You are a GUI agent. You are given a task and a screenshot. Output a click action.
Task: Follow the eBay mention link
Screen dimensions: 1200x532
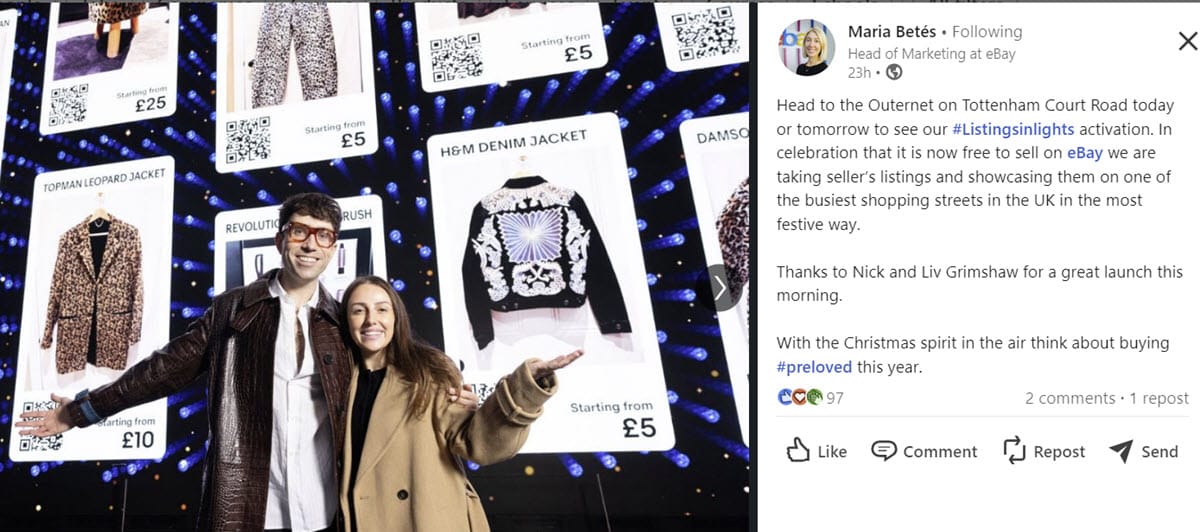[x=1084, y=153]
